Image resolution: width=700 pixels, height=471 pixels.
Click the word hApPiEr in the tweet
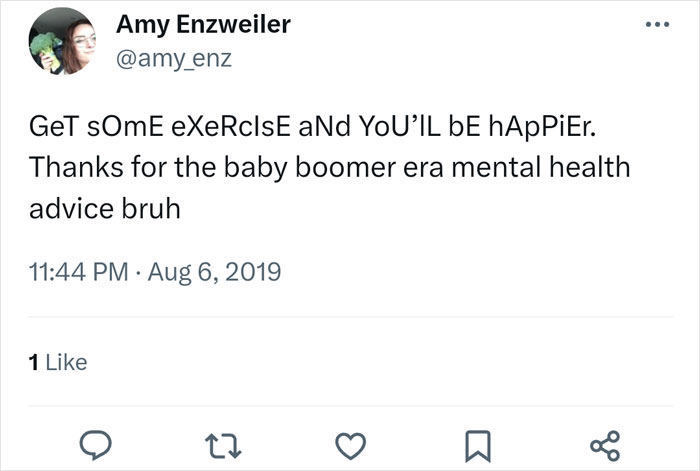pos(542,127)
